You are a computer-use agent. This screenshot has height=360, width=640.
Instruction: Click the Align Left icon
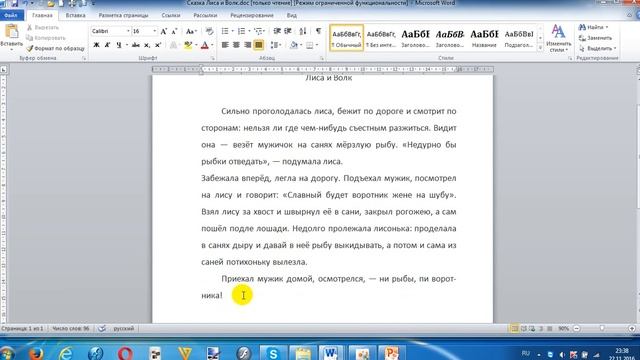point(225,45)
